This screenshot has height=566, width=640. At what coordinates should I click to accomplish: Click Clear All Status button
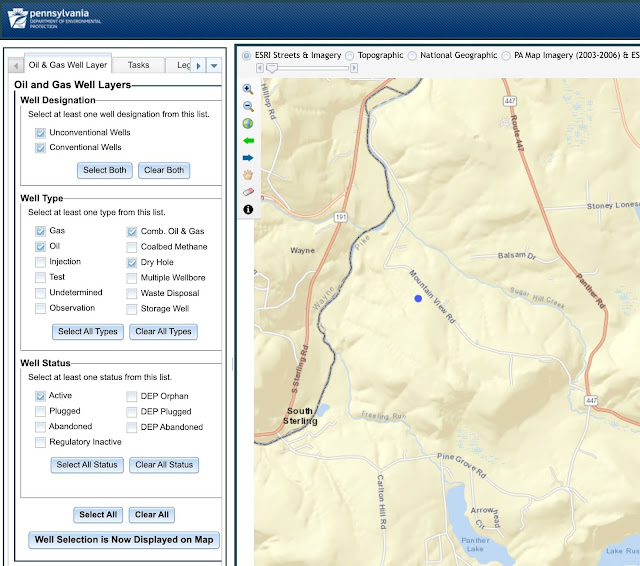[164, 465]
